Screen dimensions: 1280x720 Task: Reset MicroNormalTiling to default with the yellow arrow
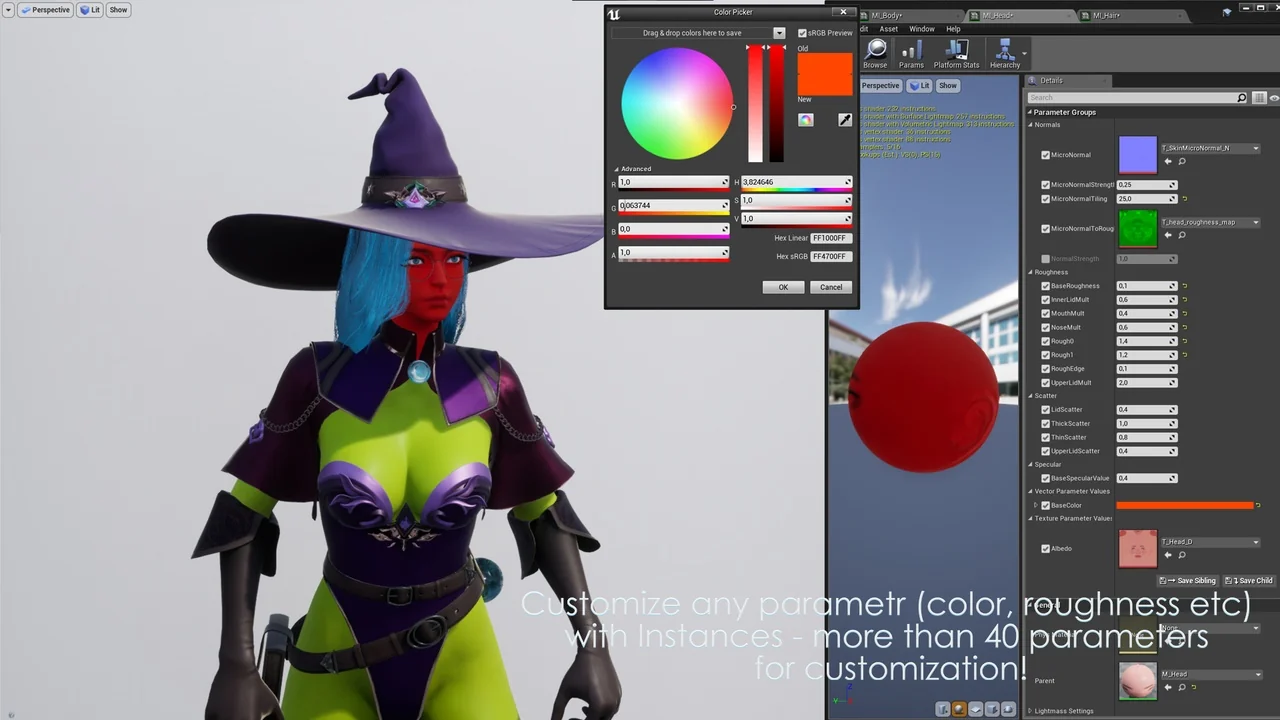tap(1185, 199)
